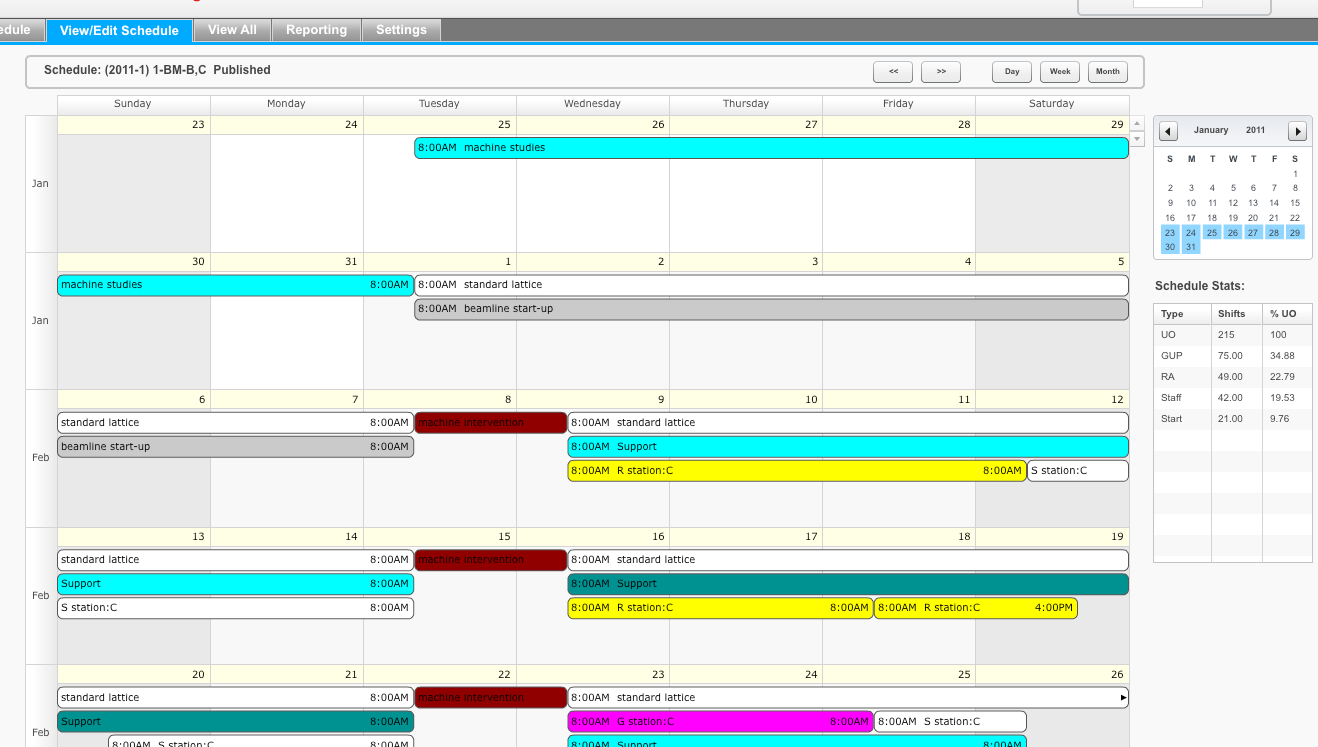The height and width of the screenshot is (747, 1318).
Task: Click the >> next period button
Action: point(941,72)
